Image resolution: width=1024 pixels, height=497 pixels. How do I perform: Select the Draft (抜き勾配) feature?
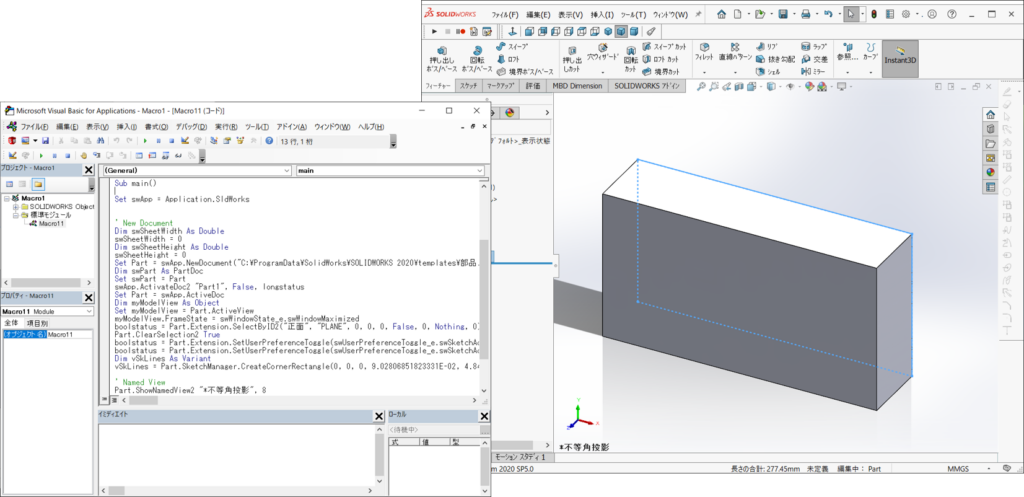tap(776, 59)
